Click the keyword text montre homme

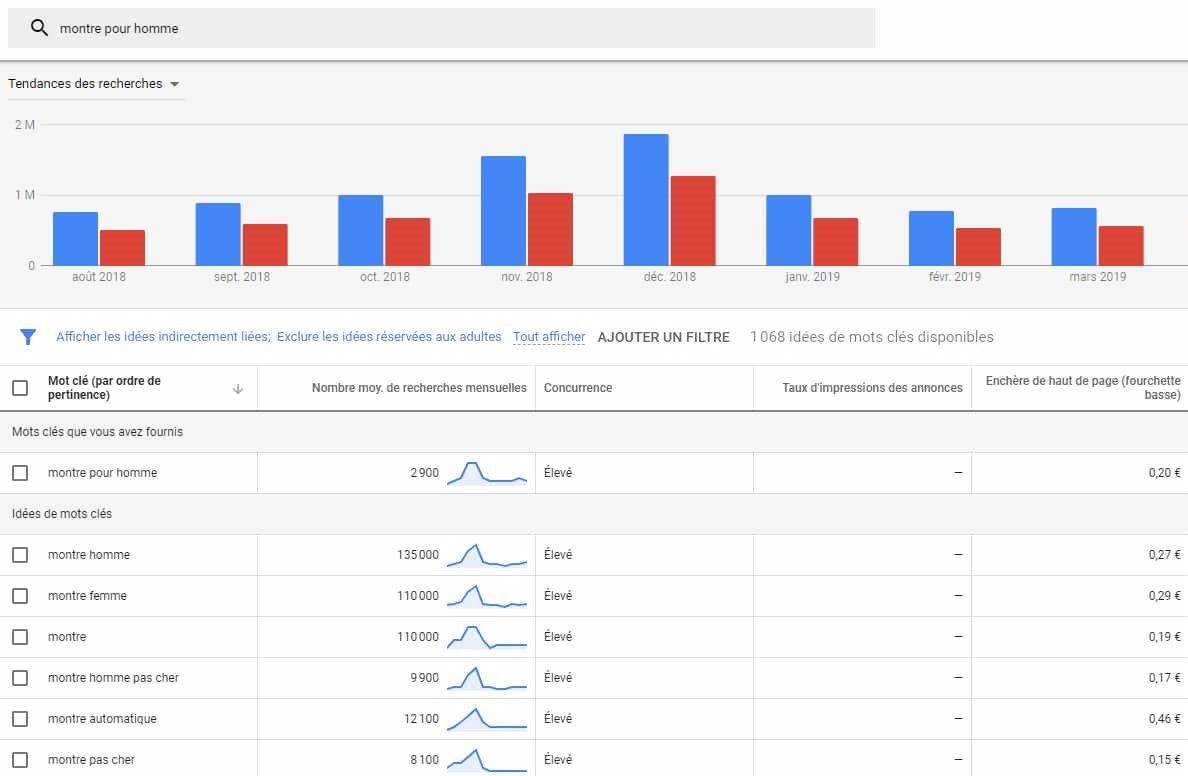[x=89, y=555]
